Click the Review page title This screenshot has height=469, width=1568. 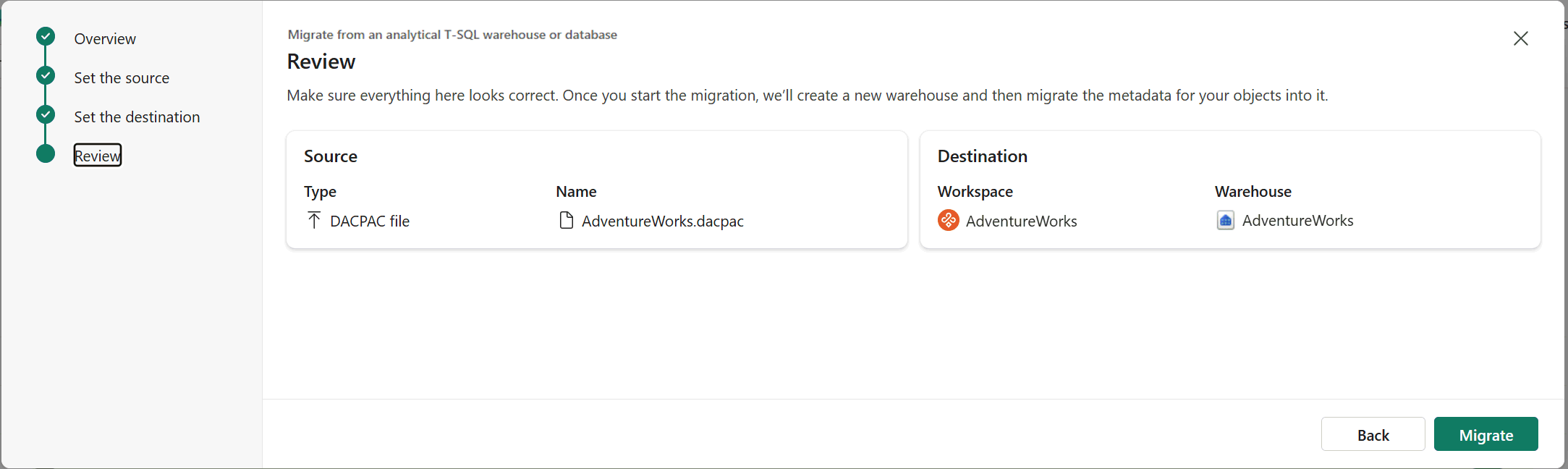coord(321,62)
